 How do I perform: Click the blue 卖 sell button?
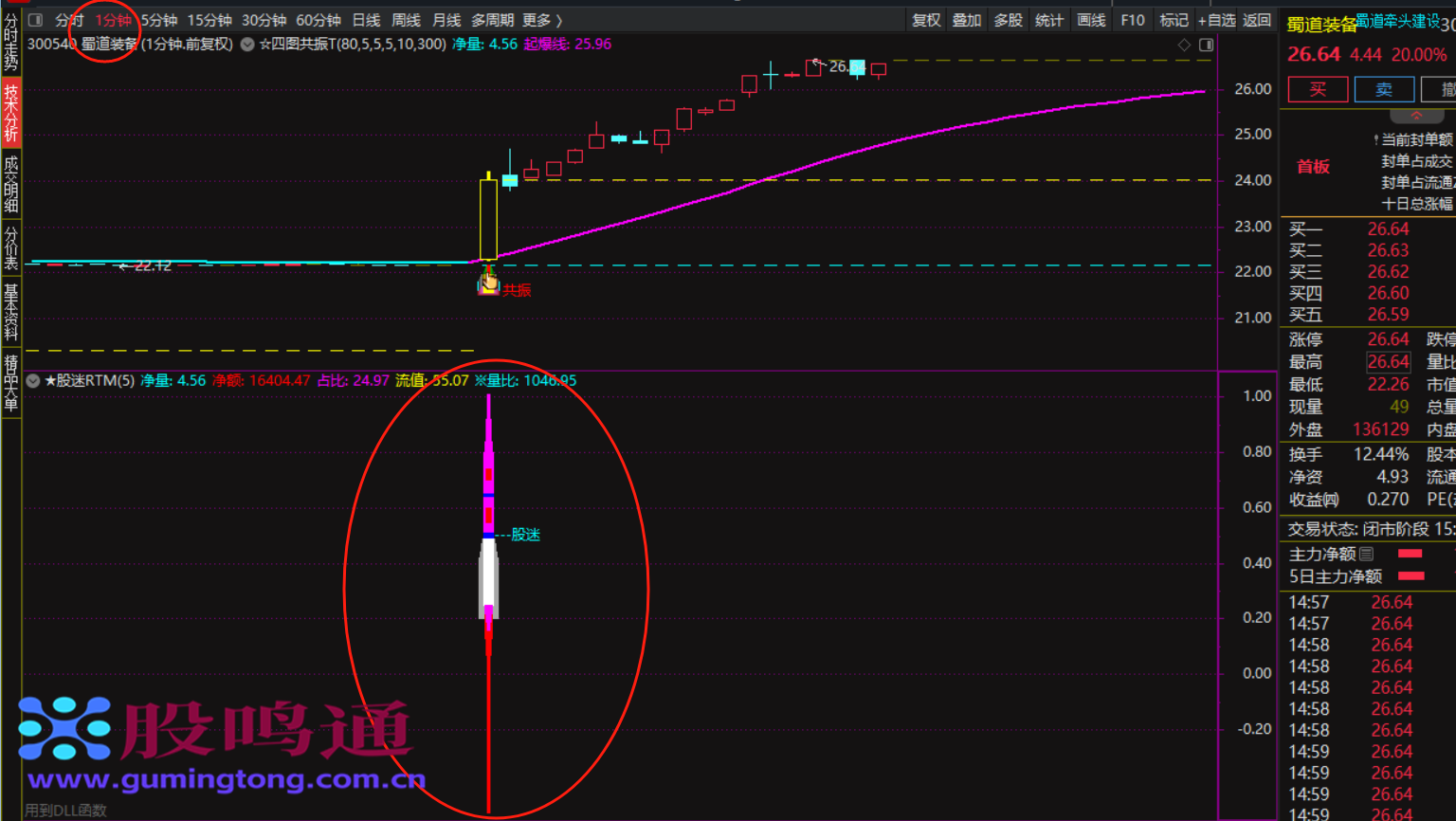(x=1384, y=89)
